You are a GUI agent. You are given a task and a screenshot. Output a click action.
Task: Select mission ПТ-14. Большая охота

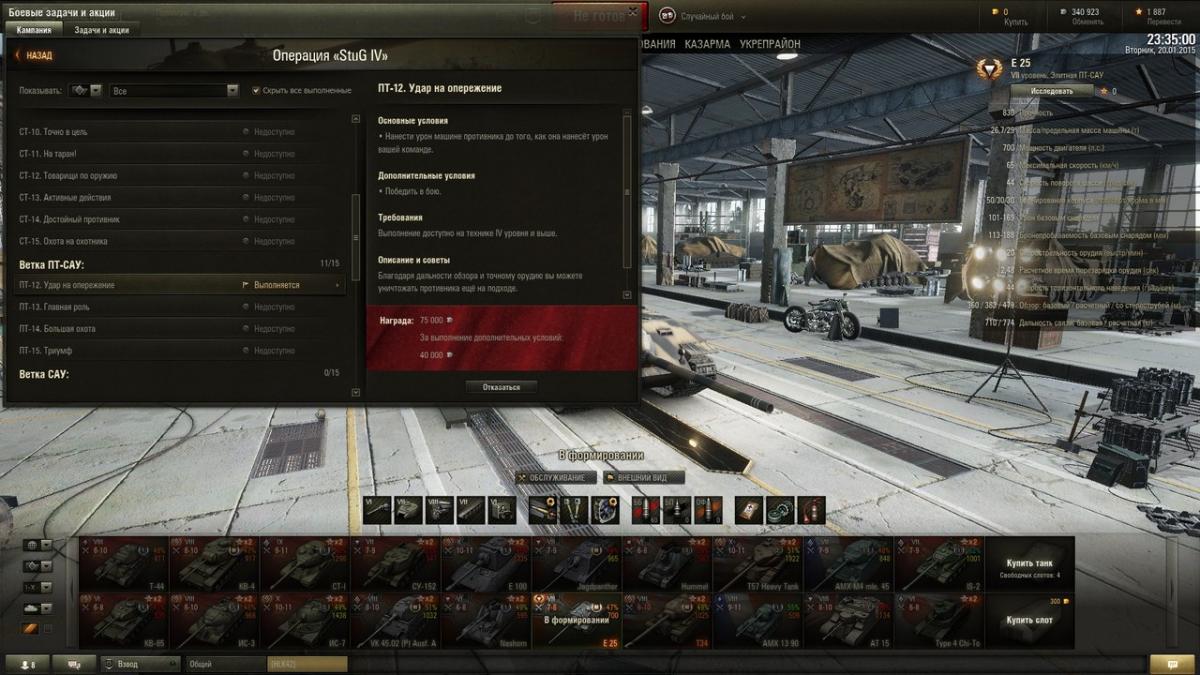(181, 329)
